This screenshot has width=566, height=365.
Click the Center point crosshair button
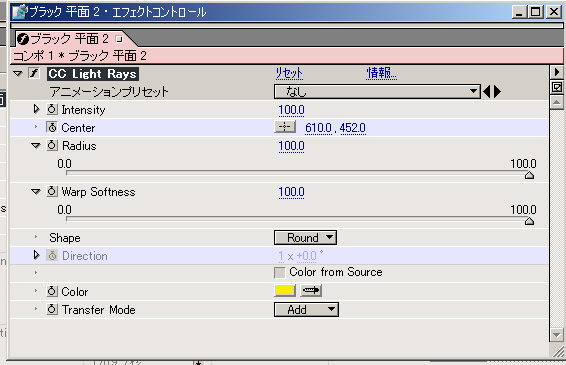pyautogui.click(x=285, y=127)
